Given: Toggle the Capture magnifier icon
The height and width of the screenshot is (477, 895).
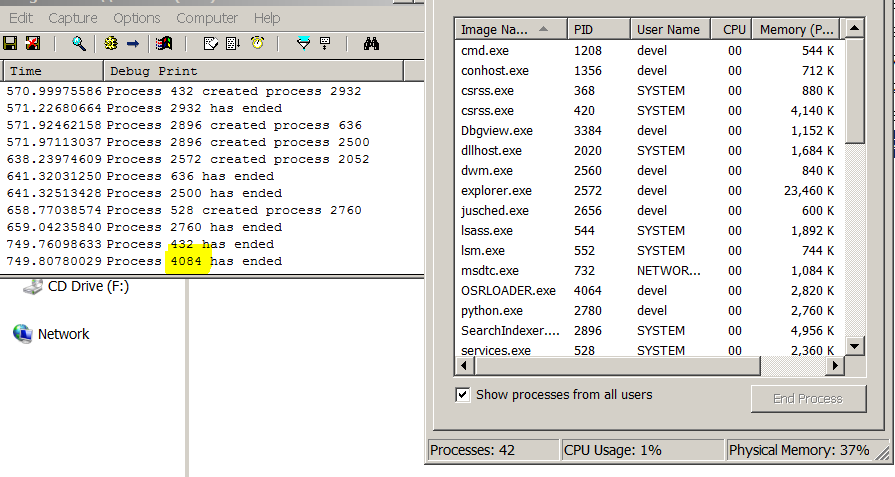Looking at the screenshot, I should click(x=78, y=43).
